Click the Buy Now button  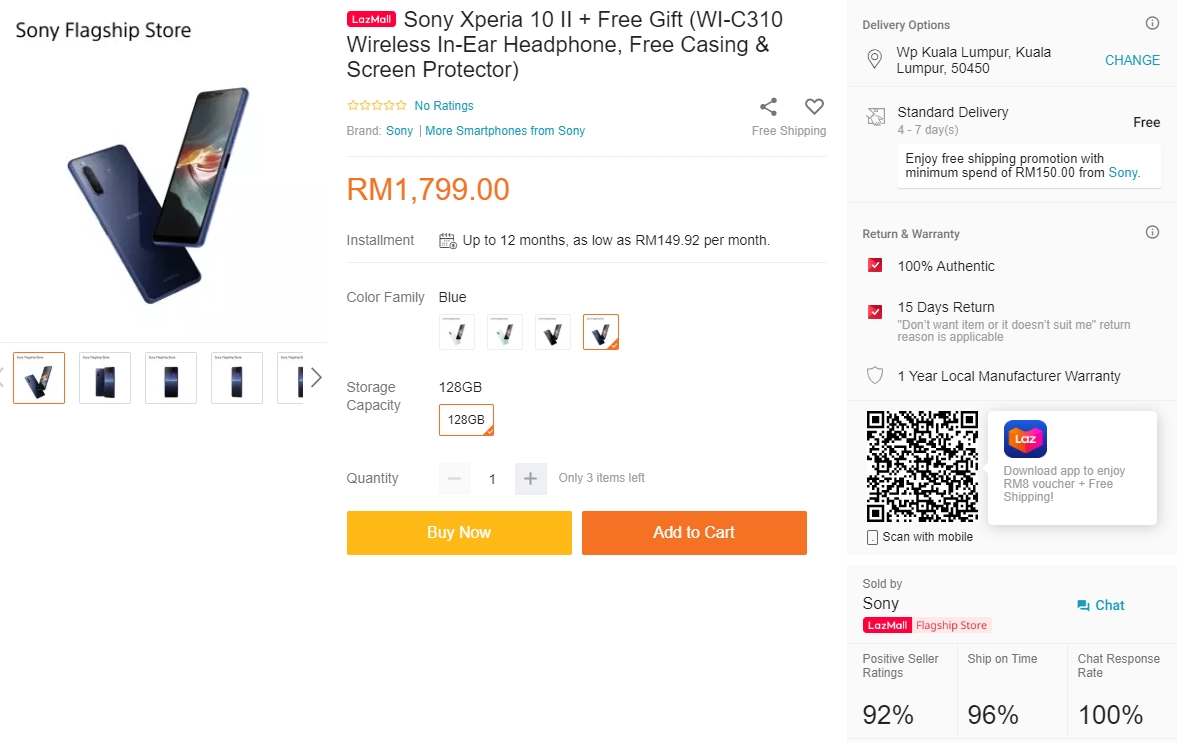(459, 532)
